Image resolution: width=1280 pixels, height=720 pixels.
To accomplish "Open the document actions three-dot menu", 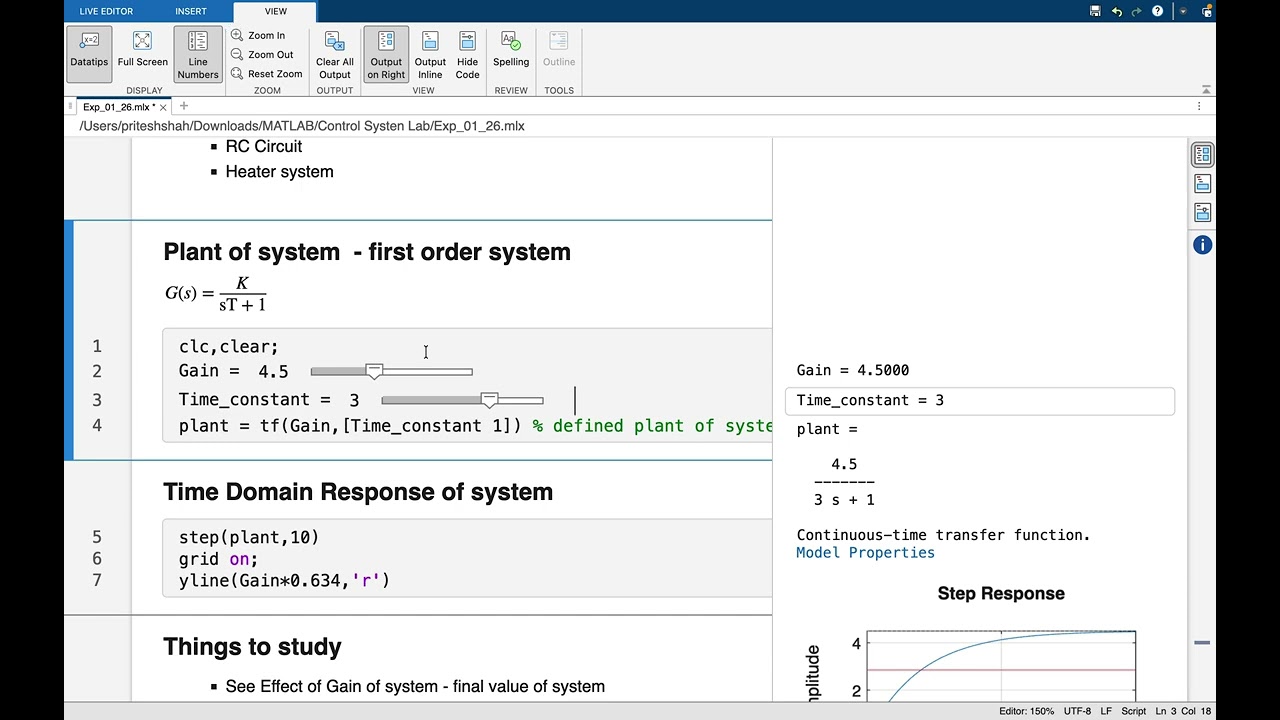I will tap(1199, 106).
